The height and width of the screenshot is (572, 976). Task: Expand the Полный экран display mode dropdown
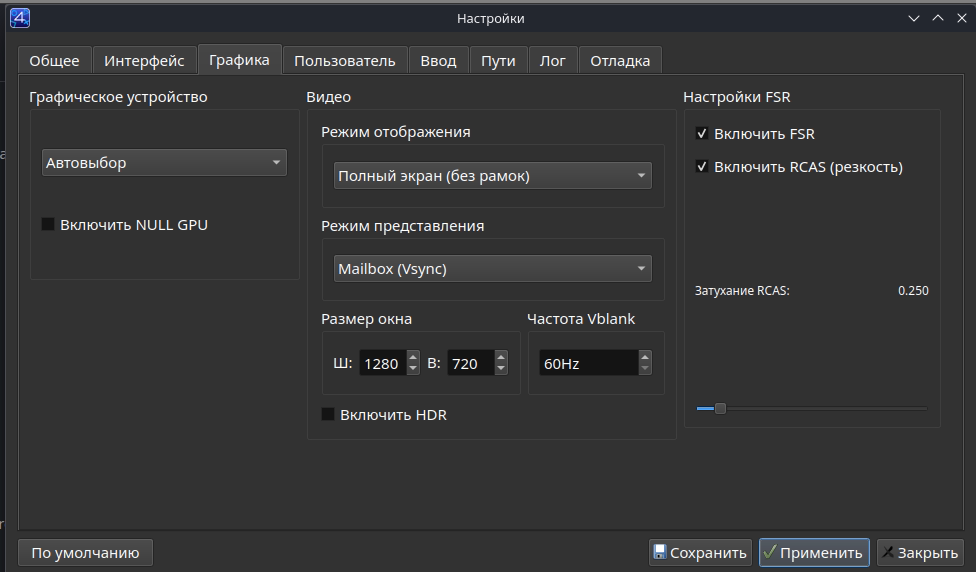pyautogui.click(x=492, y=176)
